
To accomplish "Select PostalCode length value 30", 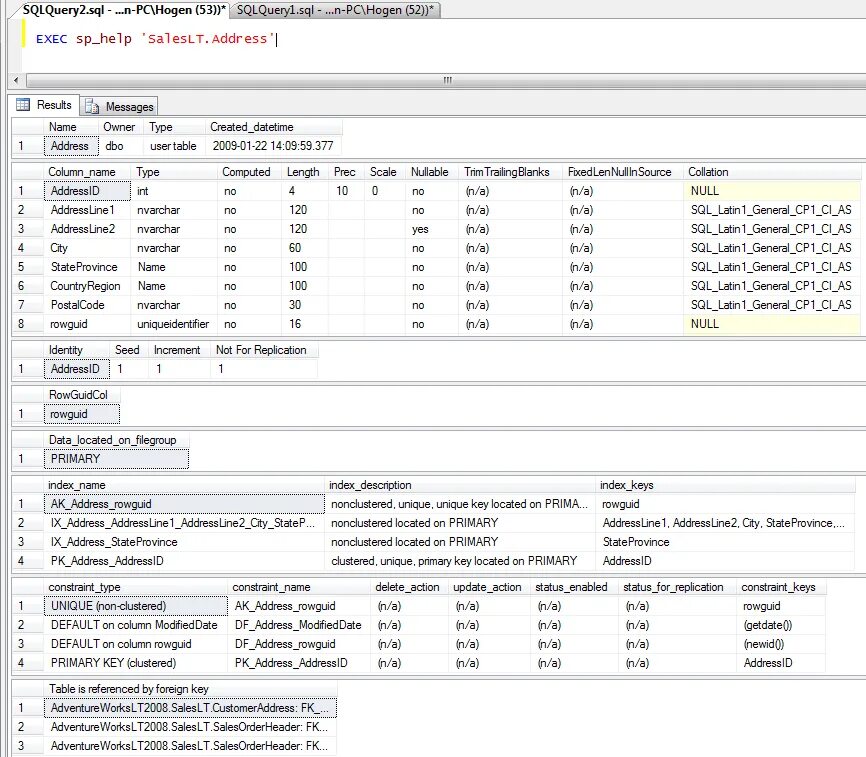I will pos(305,305).
